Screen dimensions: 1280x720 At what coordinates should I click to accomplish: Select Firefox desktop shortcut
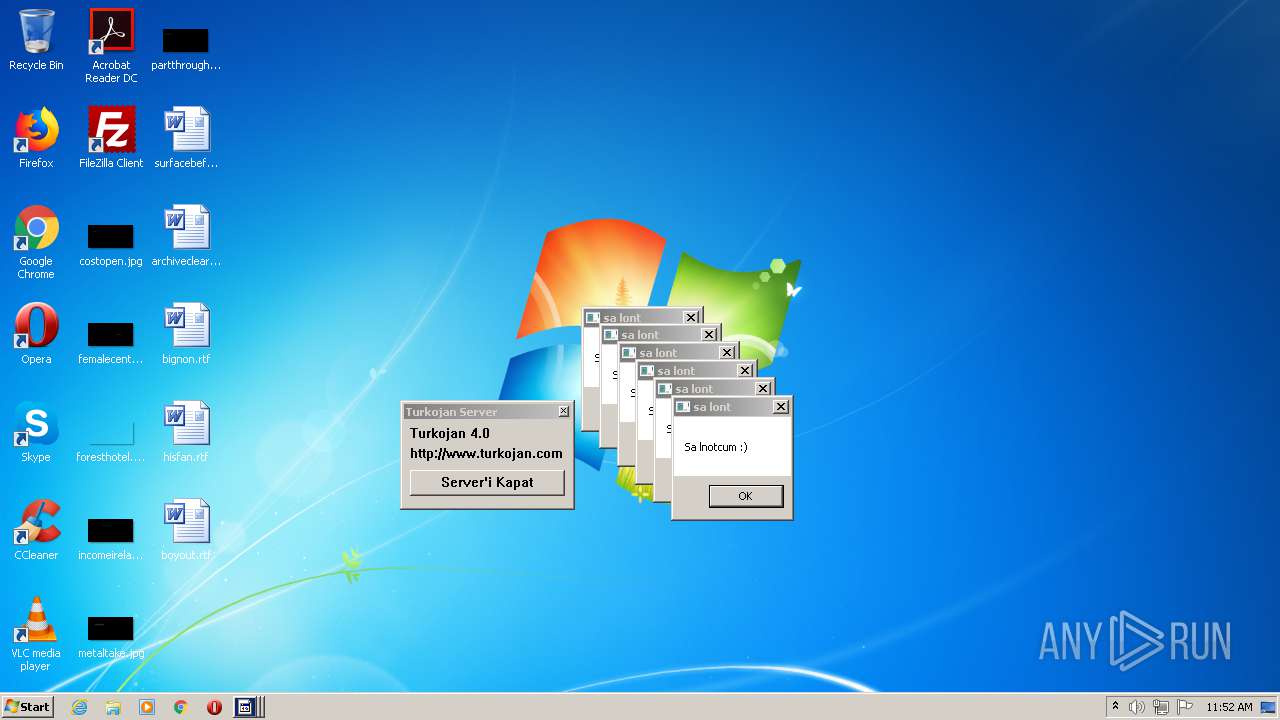(36, 138)
